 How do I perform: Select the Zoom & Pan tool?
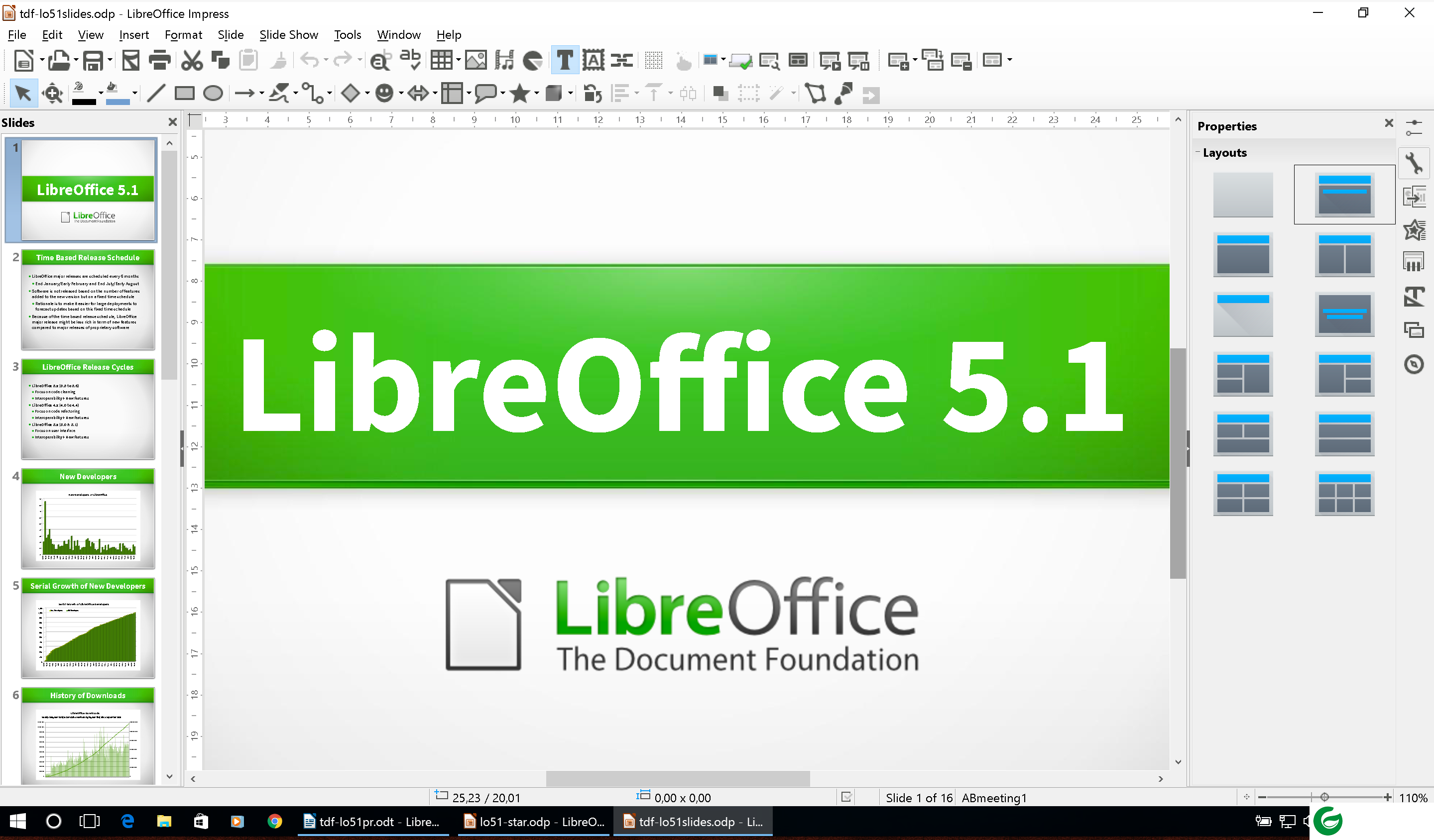click(53, 93)
